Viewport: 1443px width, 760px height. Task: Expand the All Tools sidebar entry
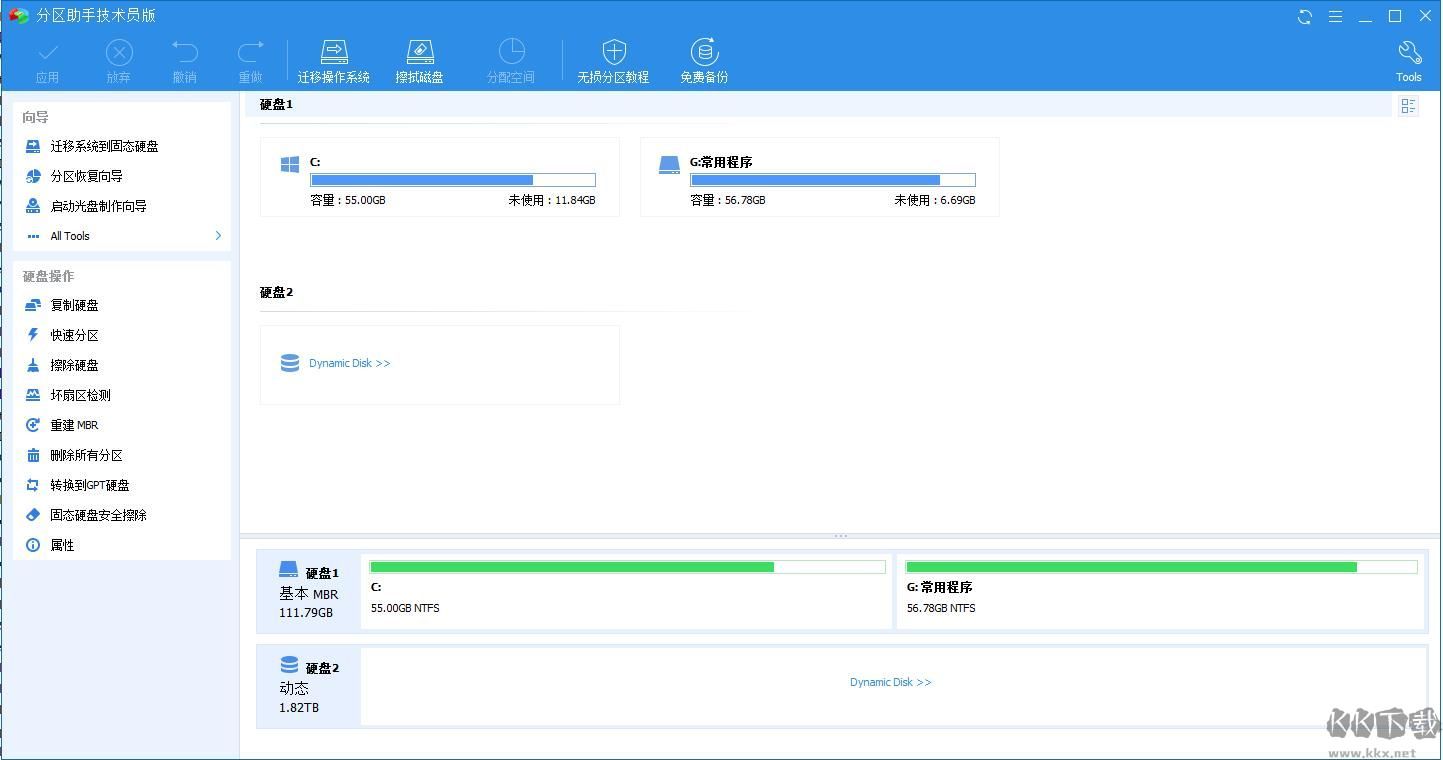(69, 235)
